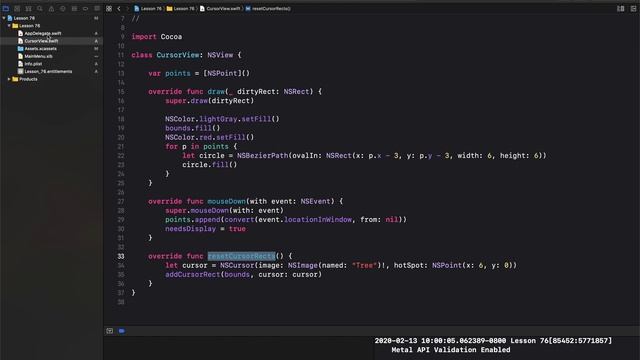Viewport: 640px width, 360px height.
Task: Open resetCursorRects() jump bar menu
Action: [268, 9]
